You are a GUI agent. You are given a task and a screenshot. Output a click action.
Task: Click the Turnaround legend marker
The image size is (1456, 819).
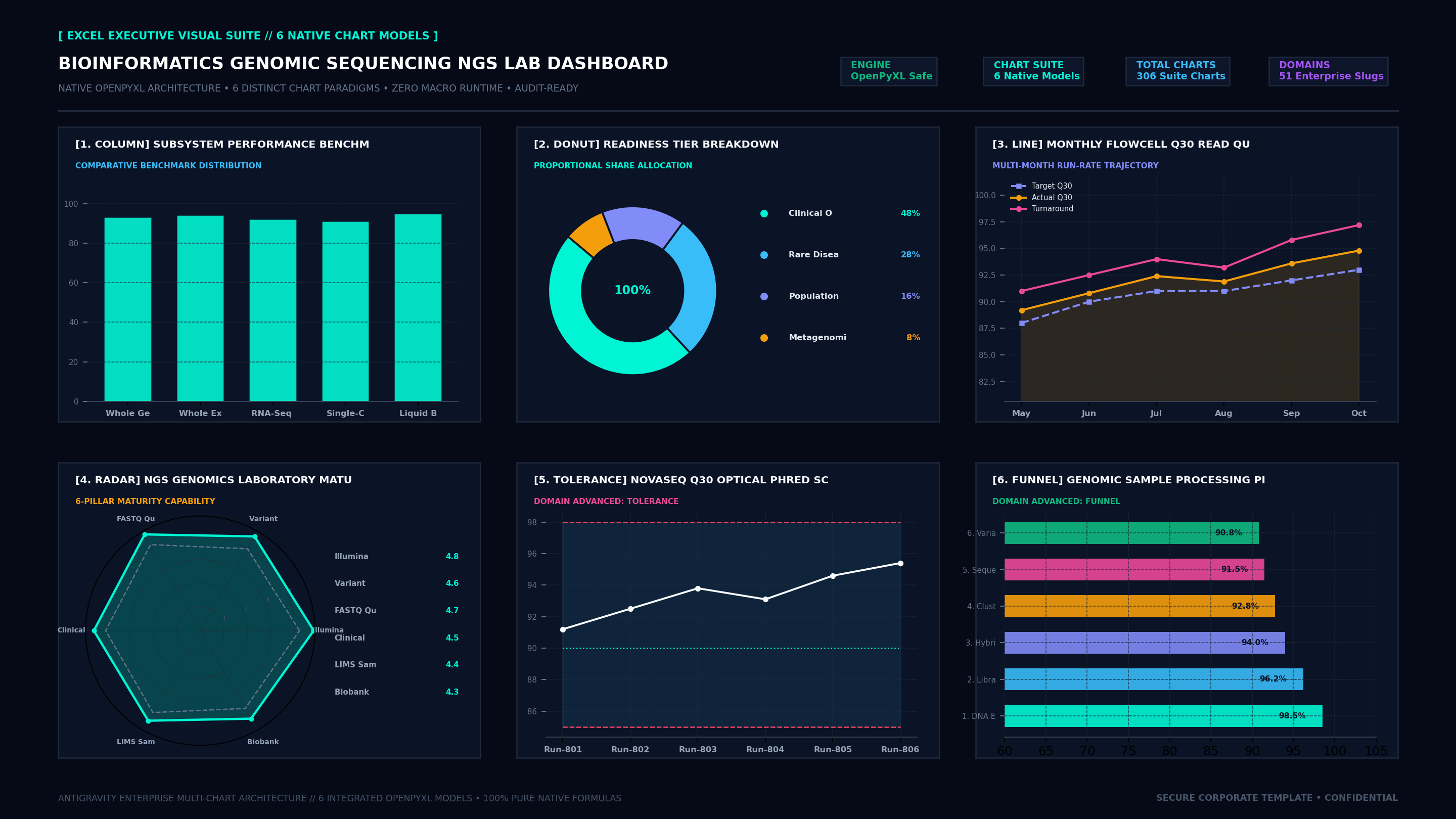coord(1019,209)
